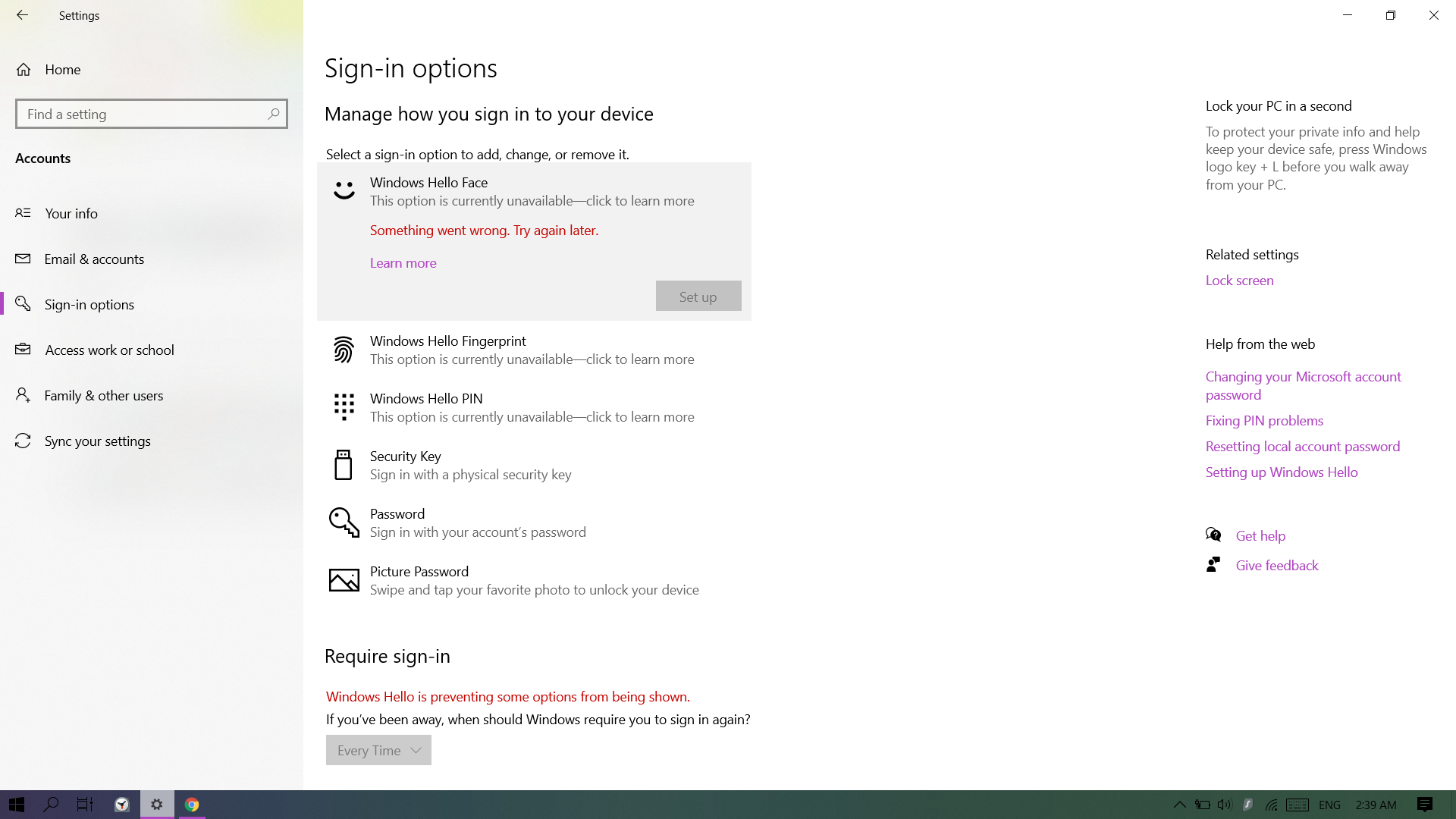
Task: Click the search magnifier in Find a setting
Action: [274, 114]
